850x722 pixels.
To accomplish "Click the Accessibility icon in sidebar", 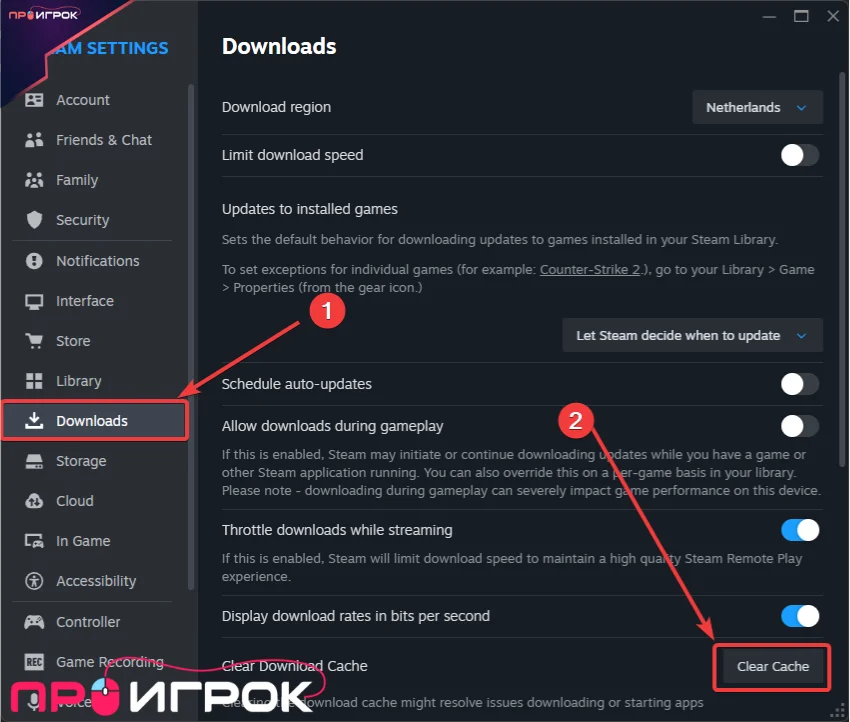I will [35, 581].
